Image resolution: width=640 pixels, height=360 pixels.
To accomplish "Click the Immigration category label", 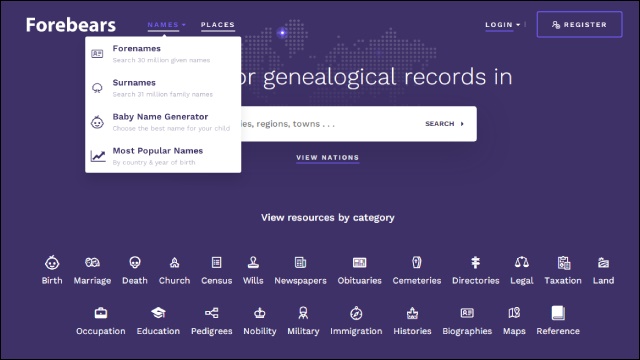I will 356,331.
